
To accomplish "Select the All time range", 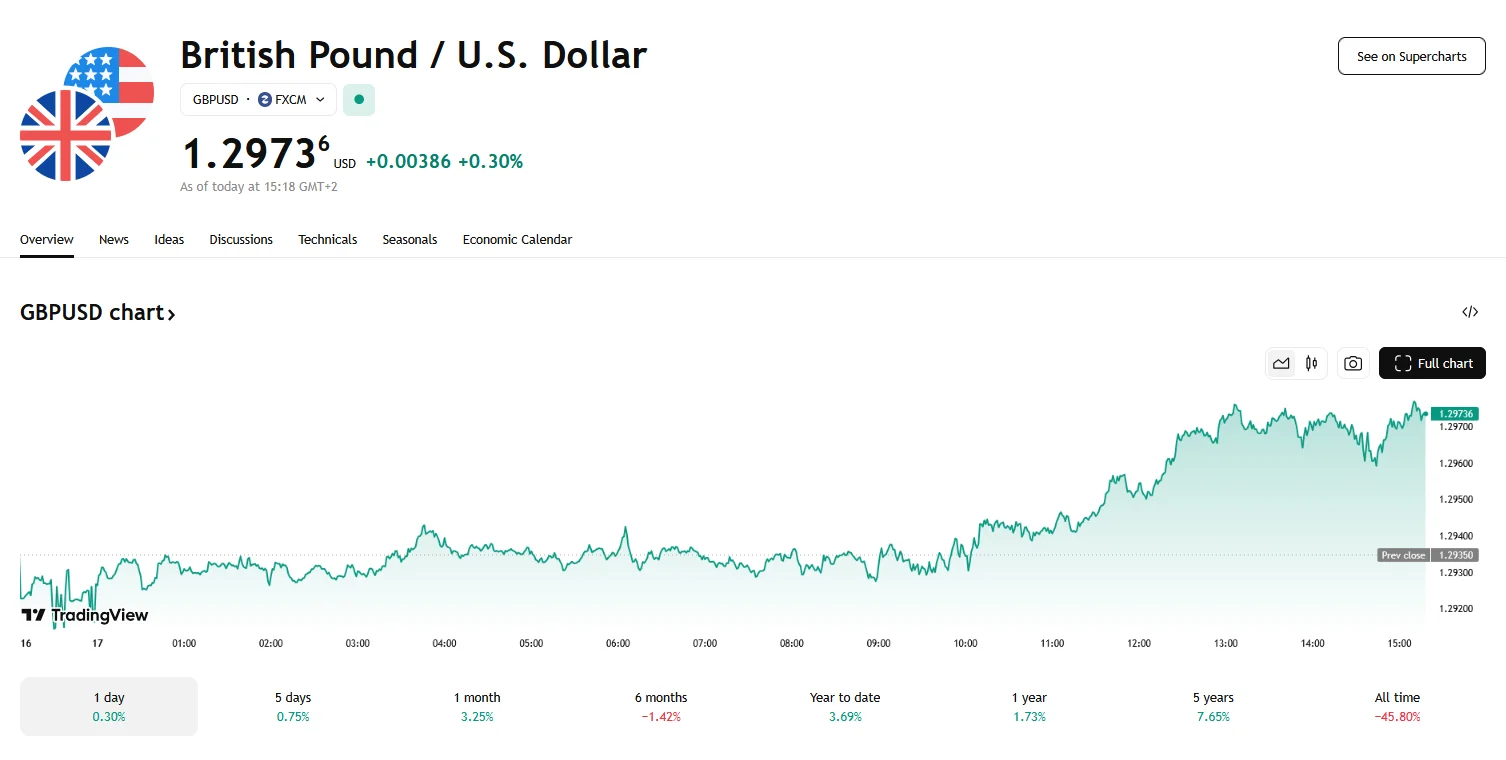I will 1397,706.
